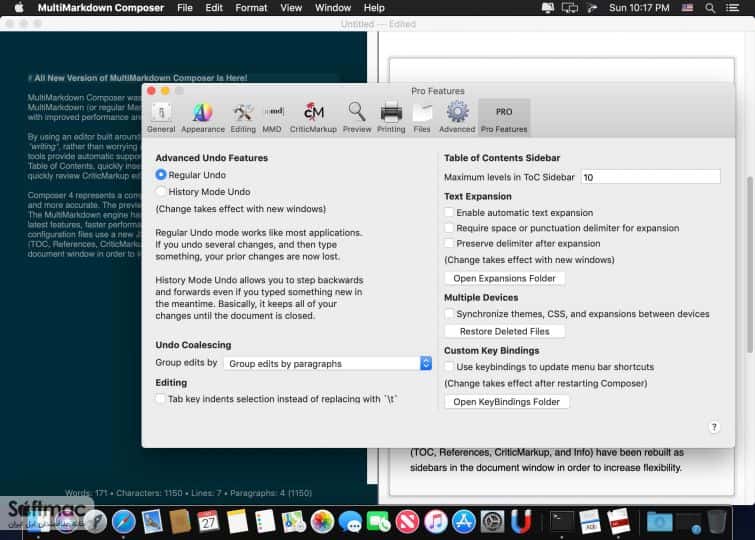Open the input source flag menu
The image size is (755, 540).
[688, 8]
